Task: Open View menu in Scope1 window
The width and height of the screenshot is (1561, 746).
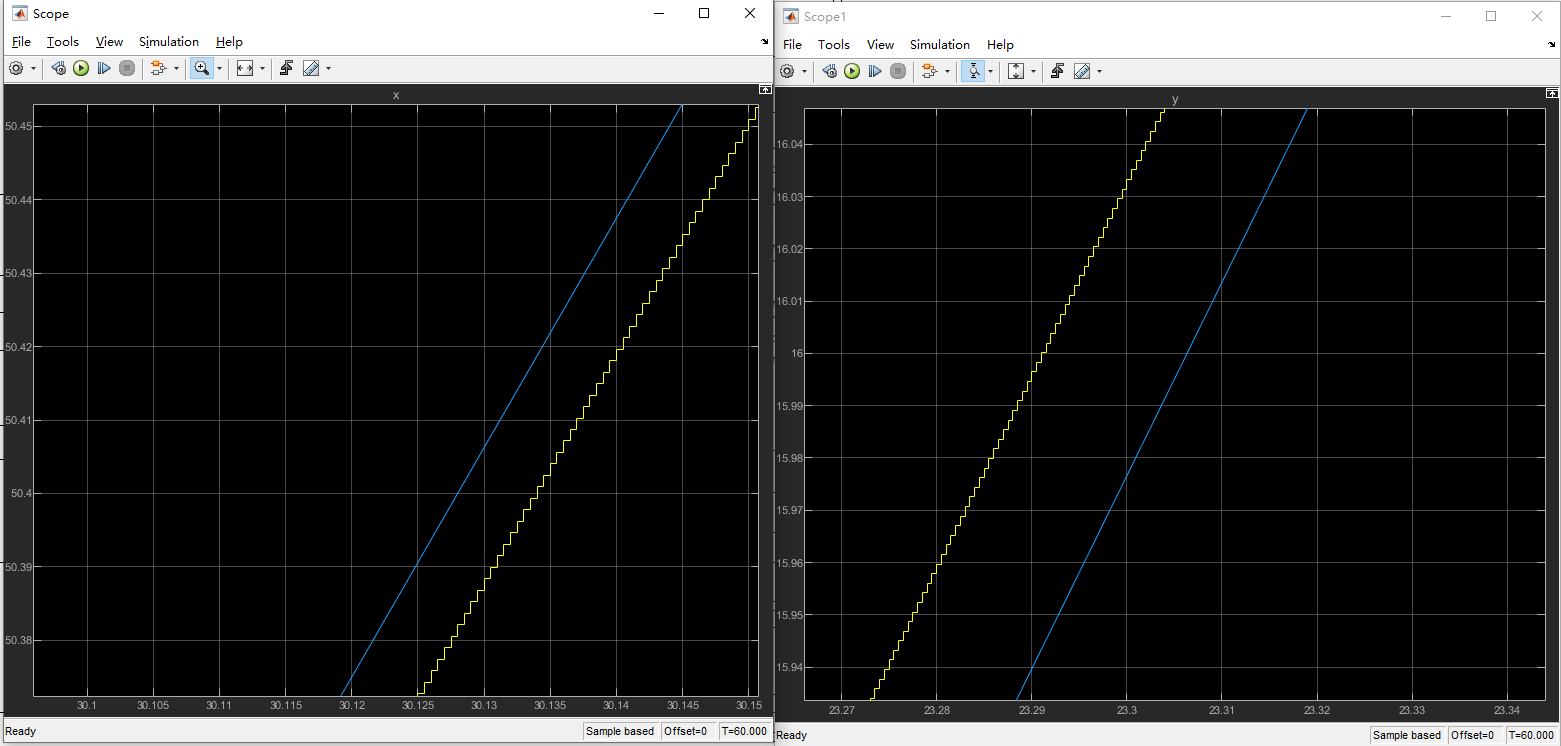Action: (x=880, y=45)
